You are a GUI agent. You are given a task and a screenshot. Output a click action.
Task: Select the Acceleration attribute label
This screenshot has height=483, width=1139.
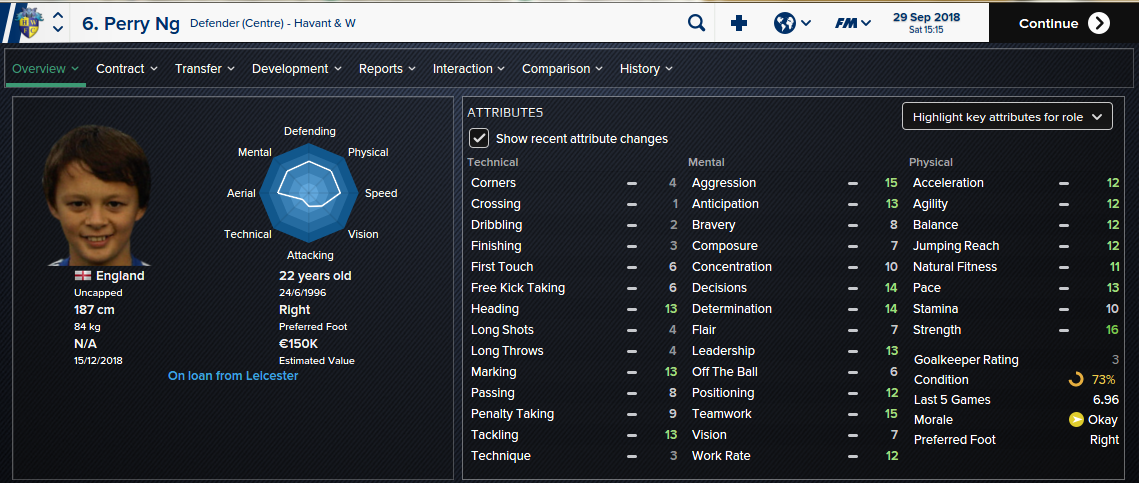click(x=948, y=183)
